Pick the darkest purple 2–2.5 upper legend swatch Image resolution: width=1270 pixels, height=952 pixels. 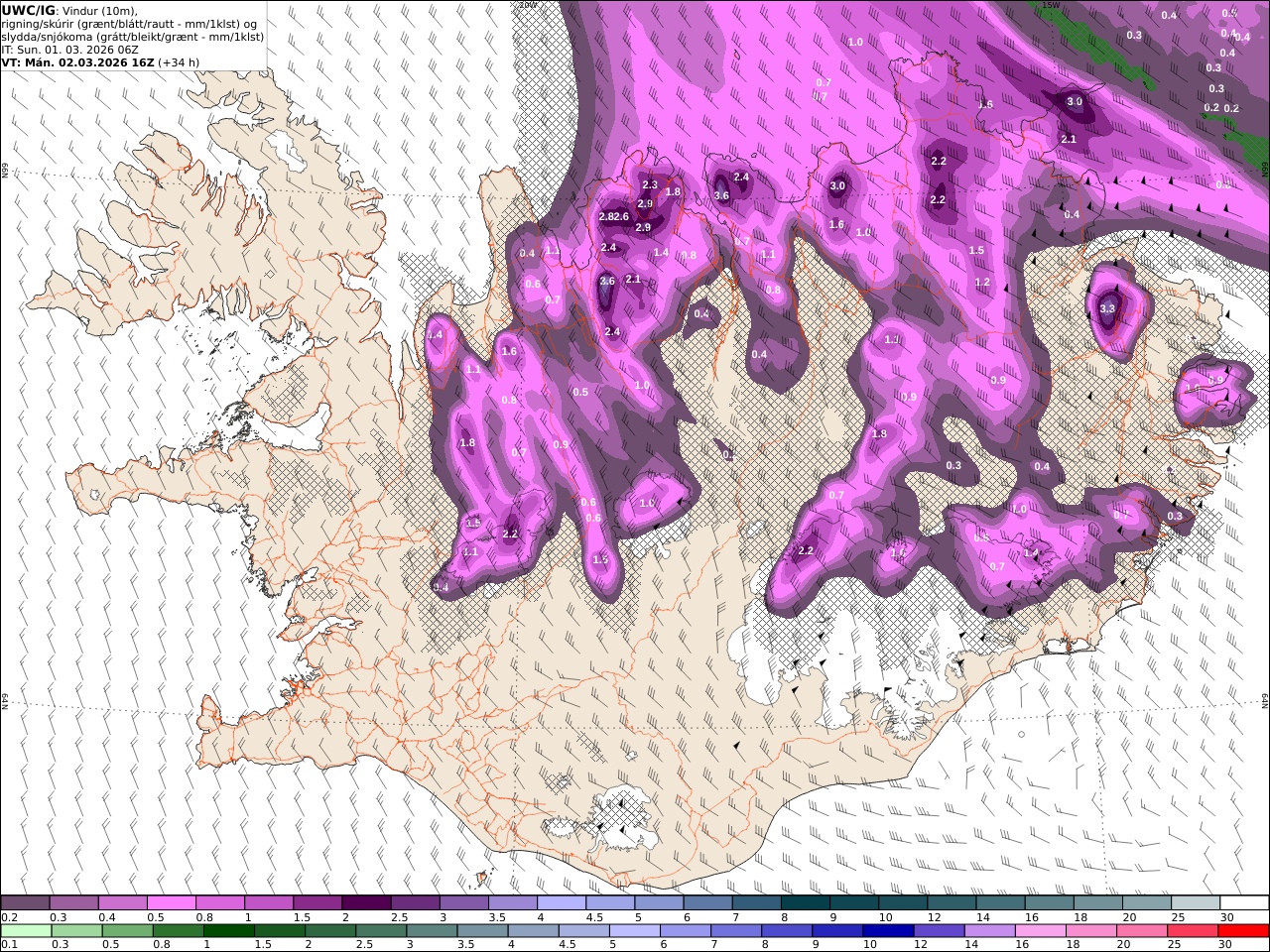[x=366, y=902]
